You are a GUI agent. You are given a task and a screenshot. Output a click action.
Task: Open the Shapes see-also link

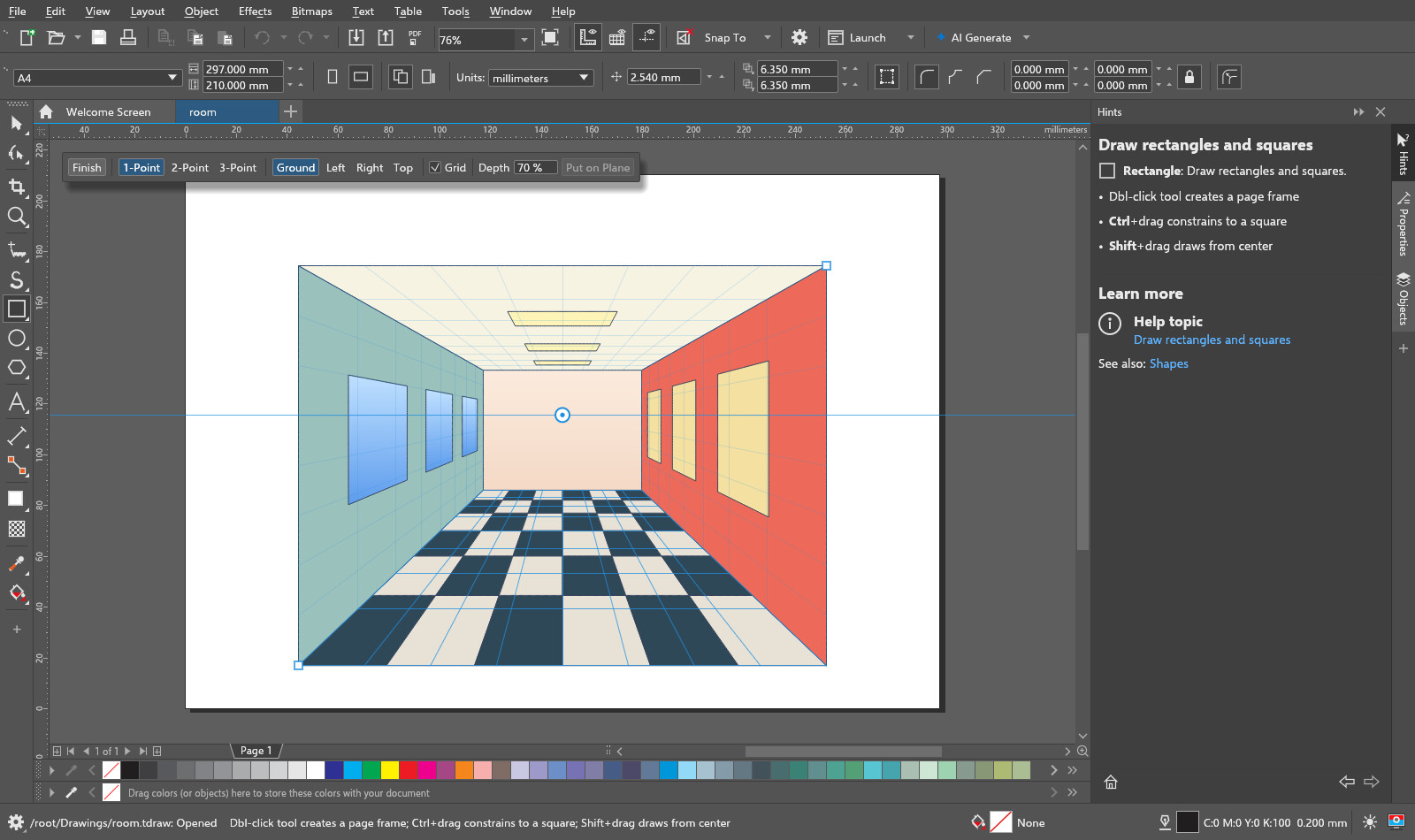pyautogui.click(x=1168, y=363)
